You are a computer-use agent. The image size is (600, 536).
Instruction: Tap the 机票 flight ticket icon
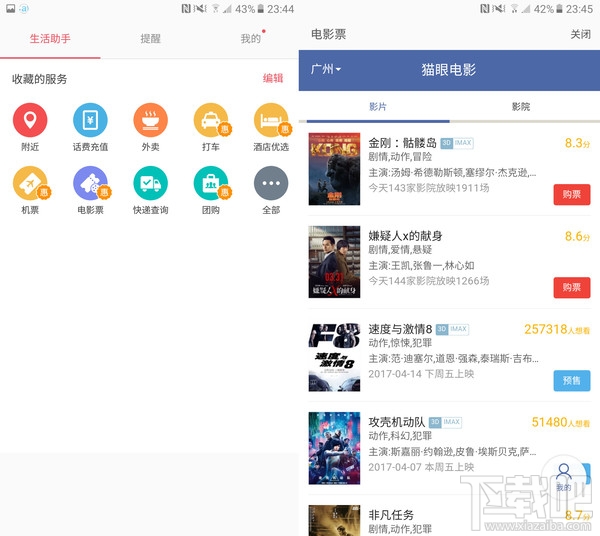click(x=30, y=183)
